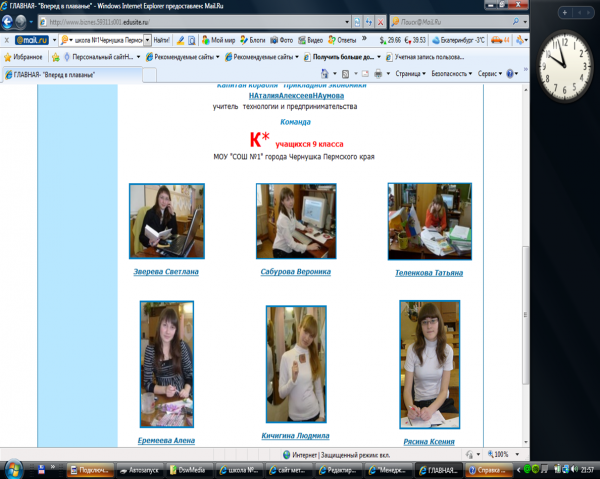600x479 pixels.
Task: Click the plus button on Windows Sidebar
Action: [564, 13]
